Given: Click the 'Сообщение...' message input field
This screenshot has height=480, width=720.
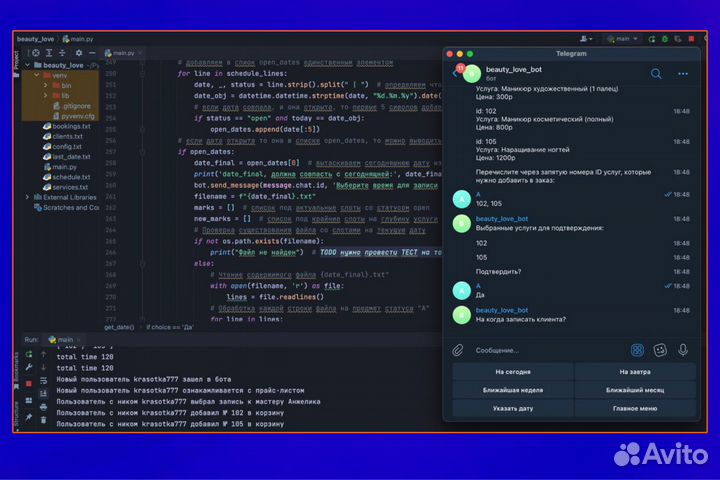Looking at the screenshot, I should [x=545, y=350].
